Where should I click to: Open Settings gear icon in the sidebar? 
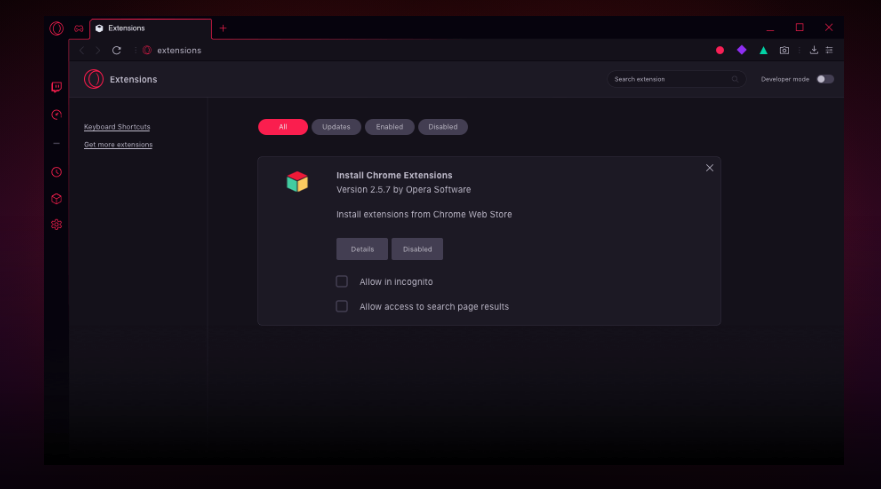[x=56, y=225]
